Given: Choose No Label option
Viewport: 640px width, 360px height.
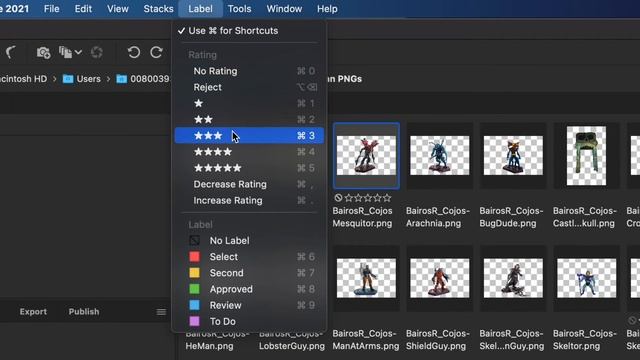Looking at the screenshot, I should 249,240.
